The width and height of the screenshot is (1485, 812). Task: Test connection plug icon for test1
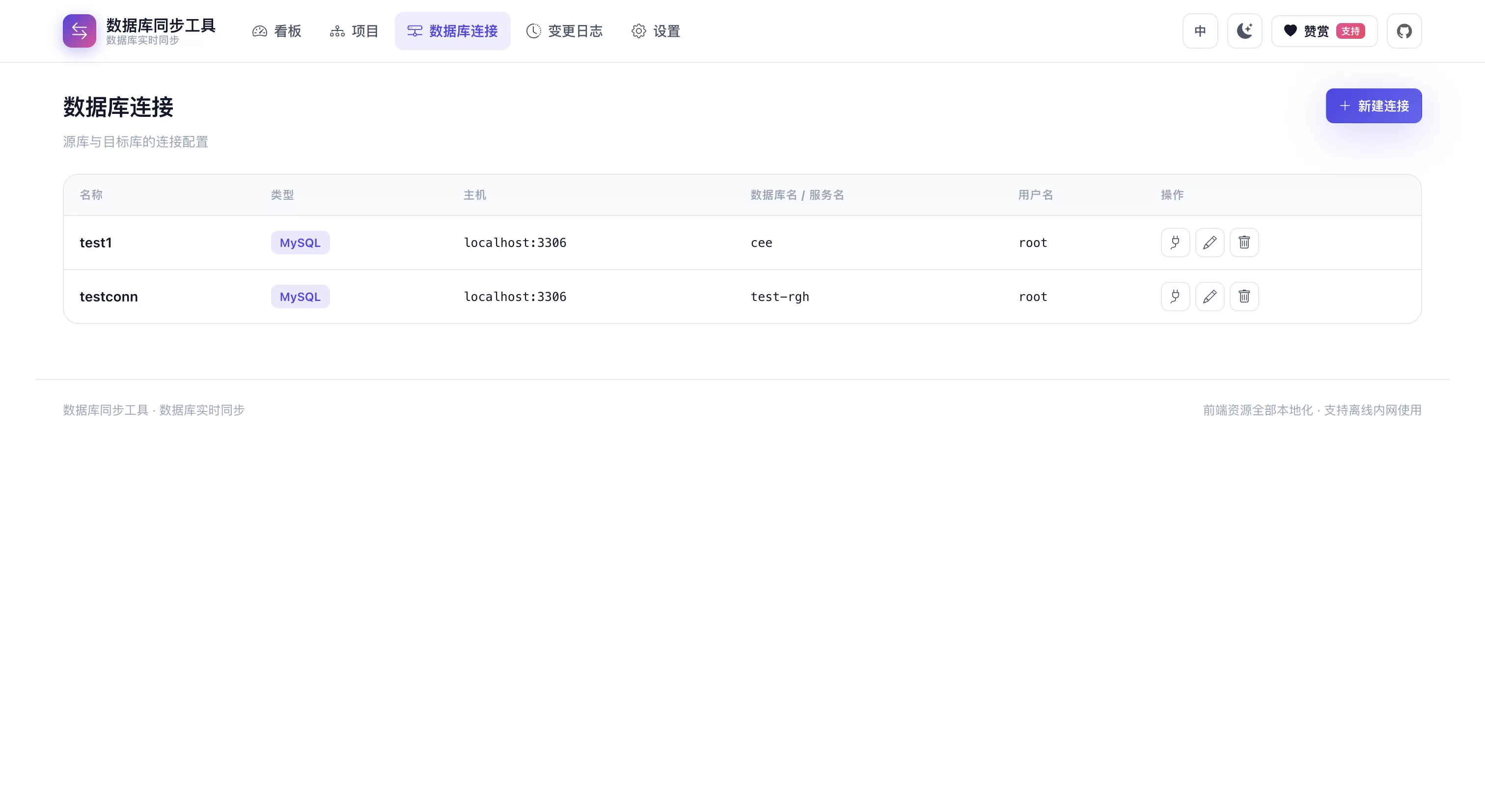click(1176, 243)
